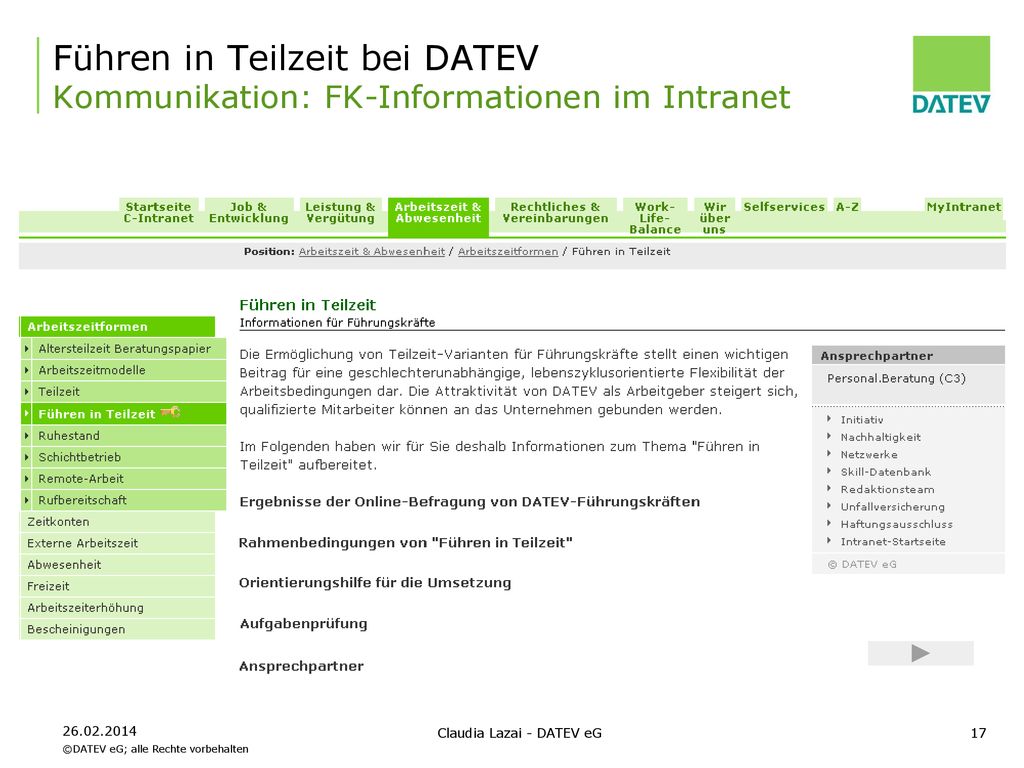Expand the arrow beside Remote-Arbeit
Image resolution: width=1024 pixels, height=768 pixels.
coord(27,479)
